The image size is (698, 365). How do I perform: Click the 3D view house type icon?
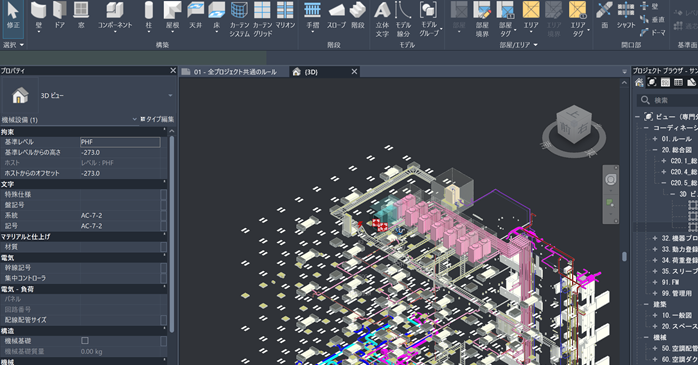20,95
